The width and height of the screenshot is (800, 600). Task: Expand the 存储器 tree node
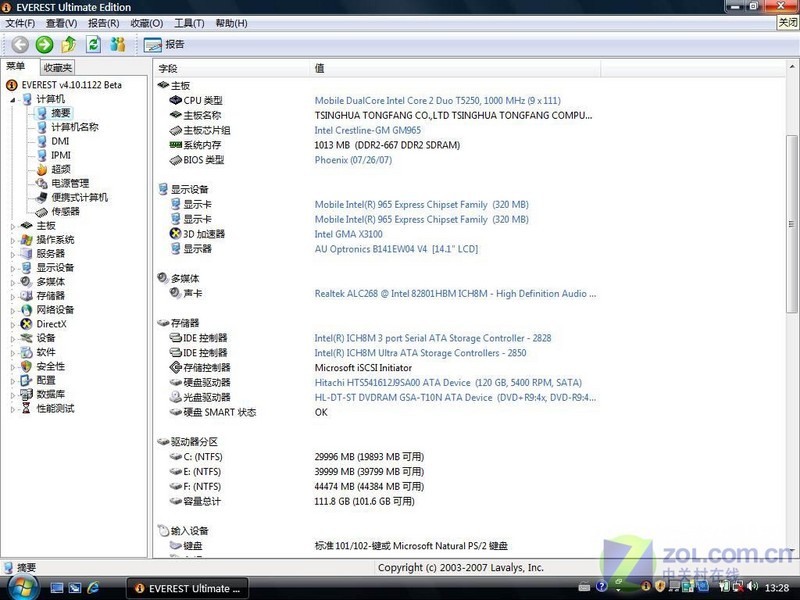click(x=13, y=296)
